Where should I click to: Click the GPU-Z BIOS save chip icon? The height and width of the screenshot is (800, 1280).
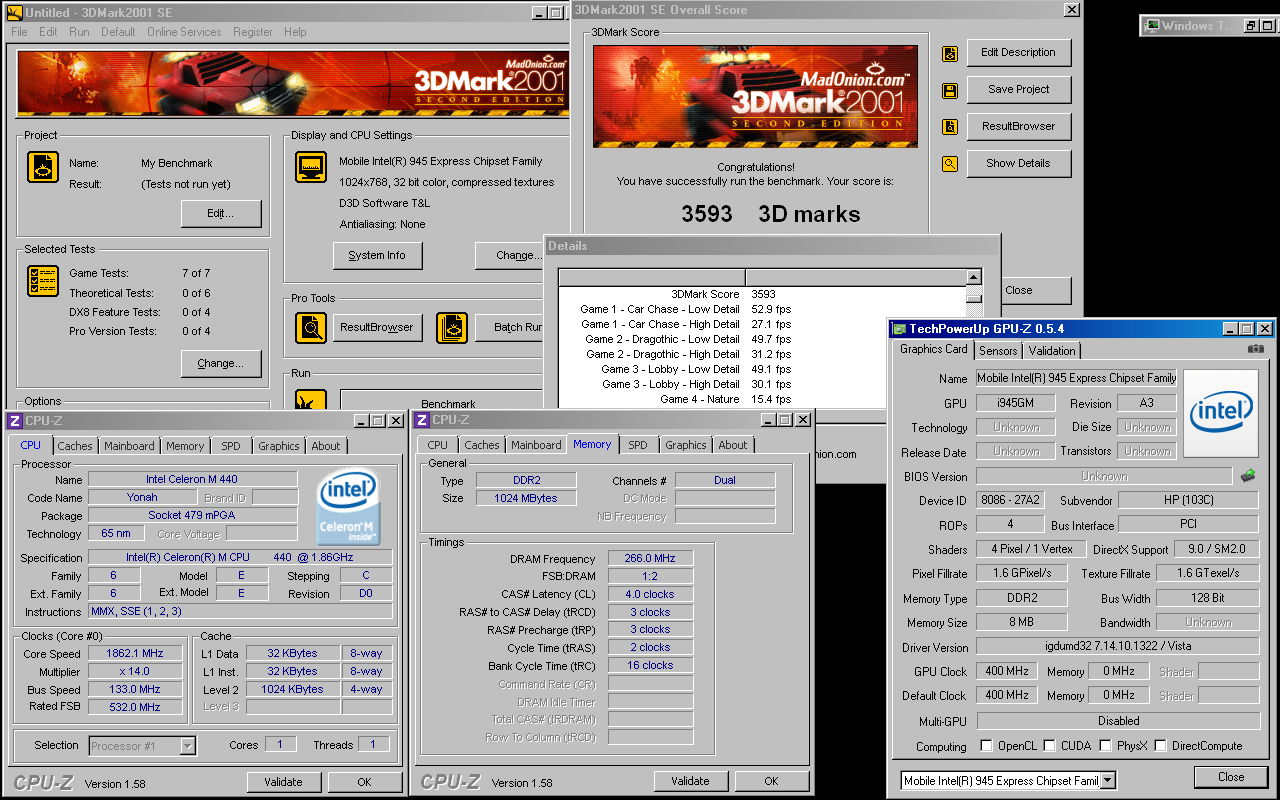(x=1248, y=476)
